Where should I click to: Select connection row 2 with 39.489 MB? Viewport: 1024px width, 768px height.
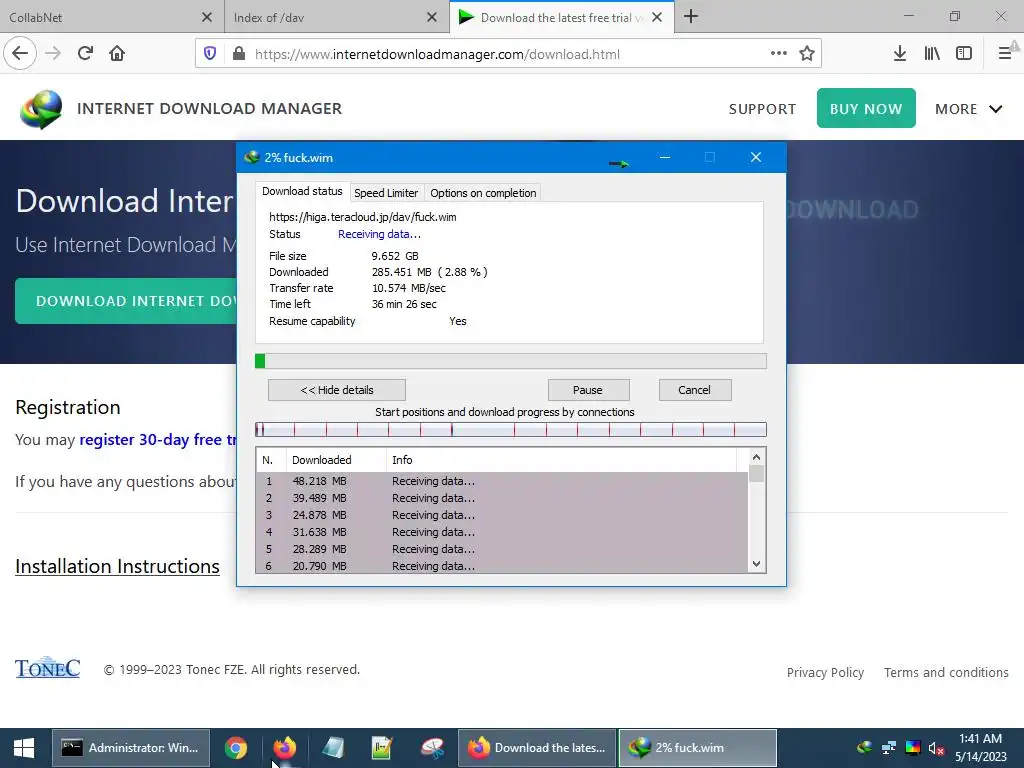[x=502, y=498]
